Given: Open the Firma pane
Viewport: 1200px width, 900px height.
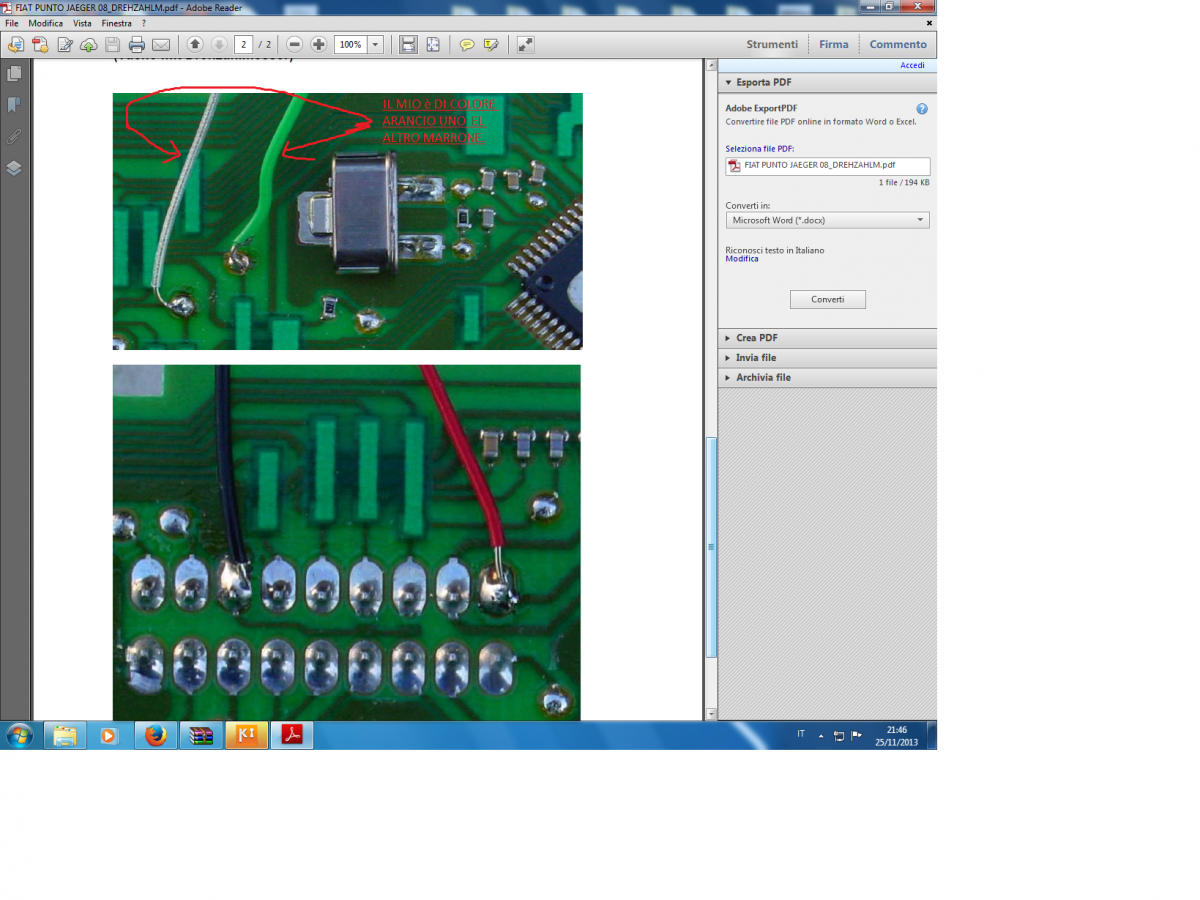Looking at the screenshot, I should click(833, 44).
